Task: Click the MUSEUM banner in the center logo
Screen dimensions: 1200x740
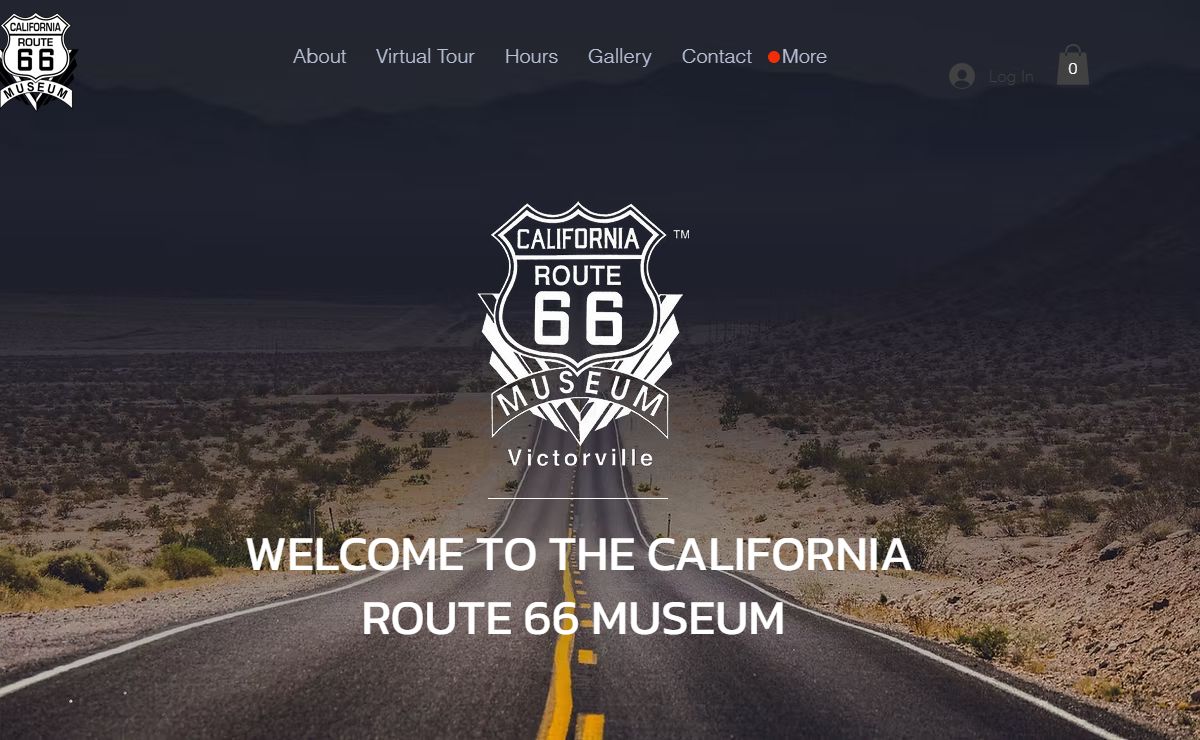Action: click(x=580, y=397)
